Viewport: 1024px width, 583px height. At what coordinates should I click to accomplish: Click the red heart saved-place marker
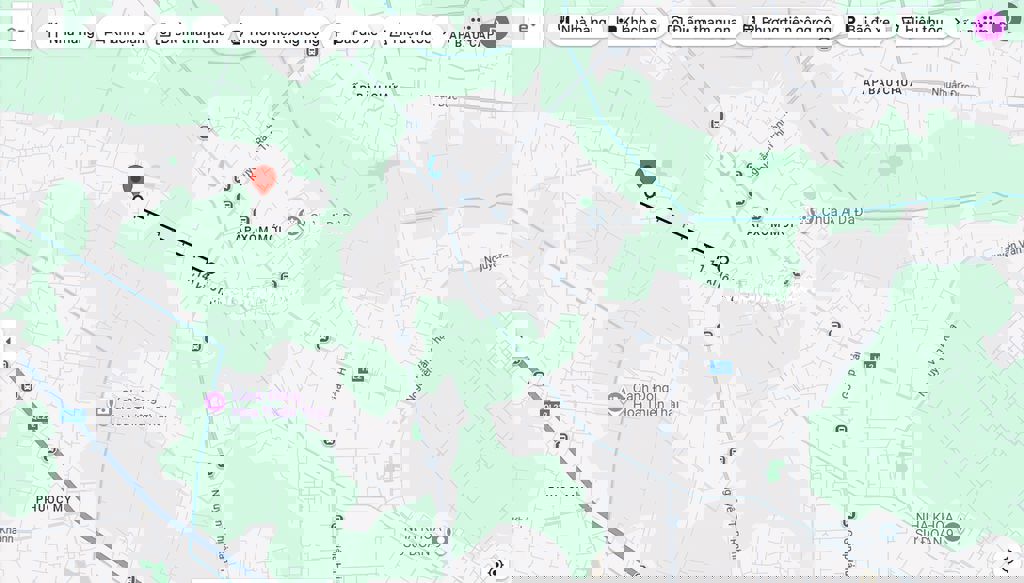263,179
